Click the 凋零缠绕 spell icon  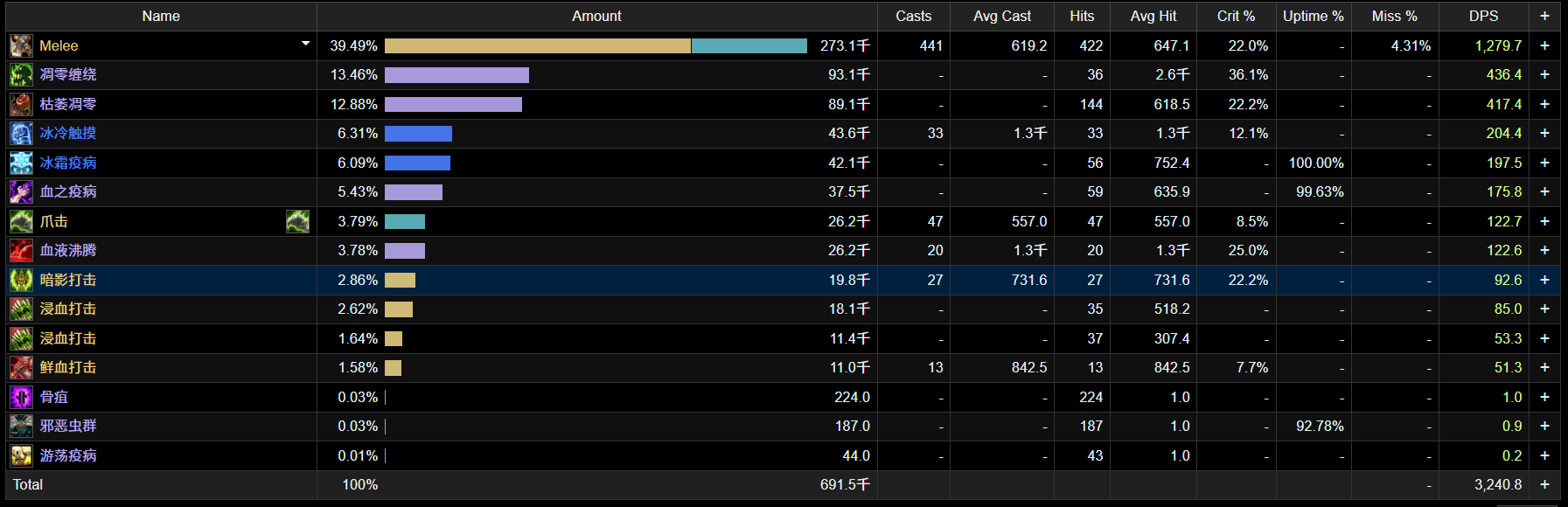coord(21,75)
